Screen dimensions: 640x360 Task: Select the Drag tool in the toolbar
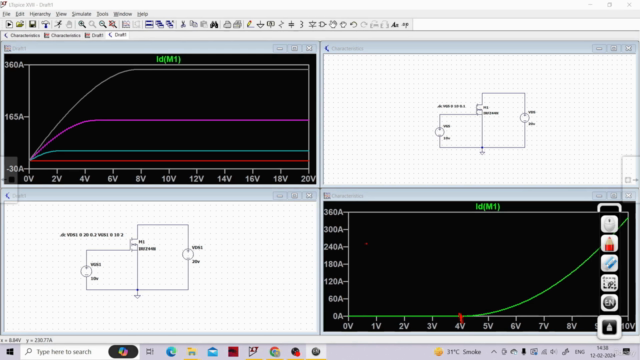343,24
